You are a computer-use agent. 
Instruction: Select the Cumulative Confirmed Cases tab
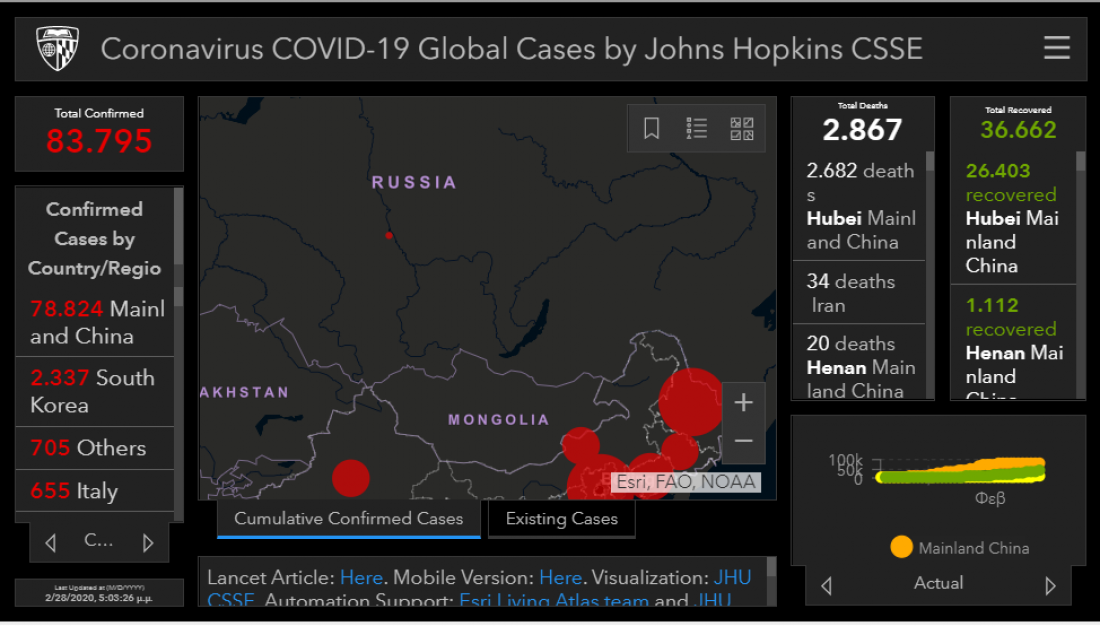click(348, 519)
